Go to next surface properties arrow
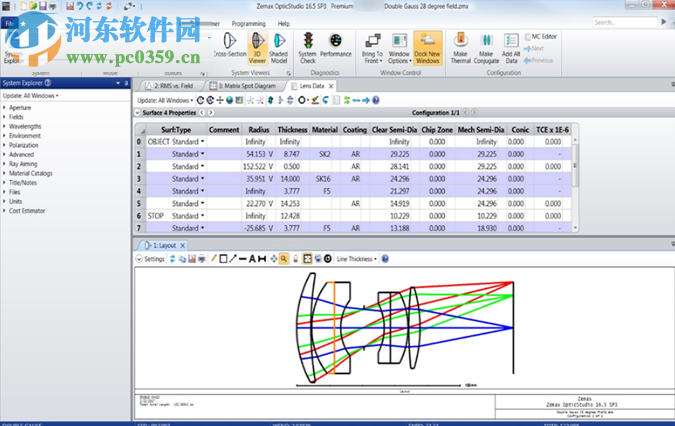675x426 pixels. [x=211, y=113]
